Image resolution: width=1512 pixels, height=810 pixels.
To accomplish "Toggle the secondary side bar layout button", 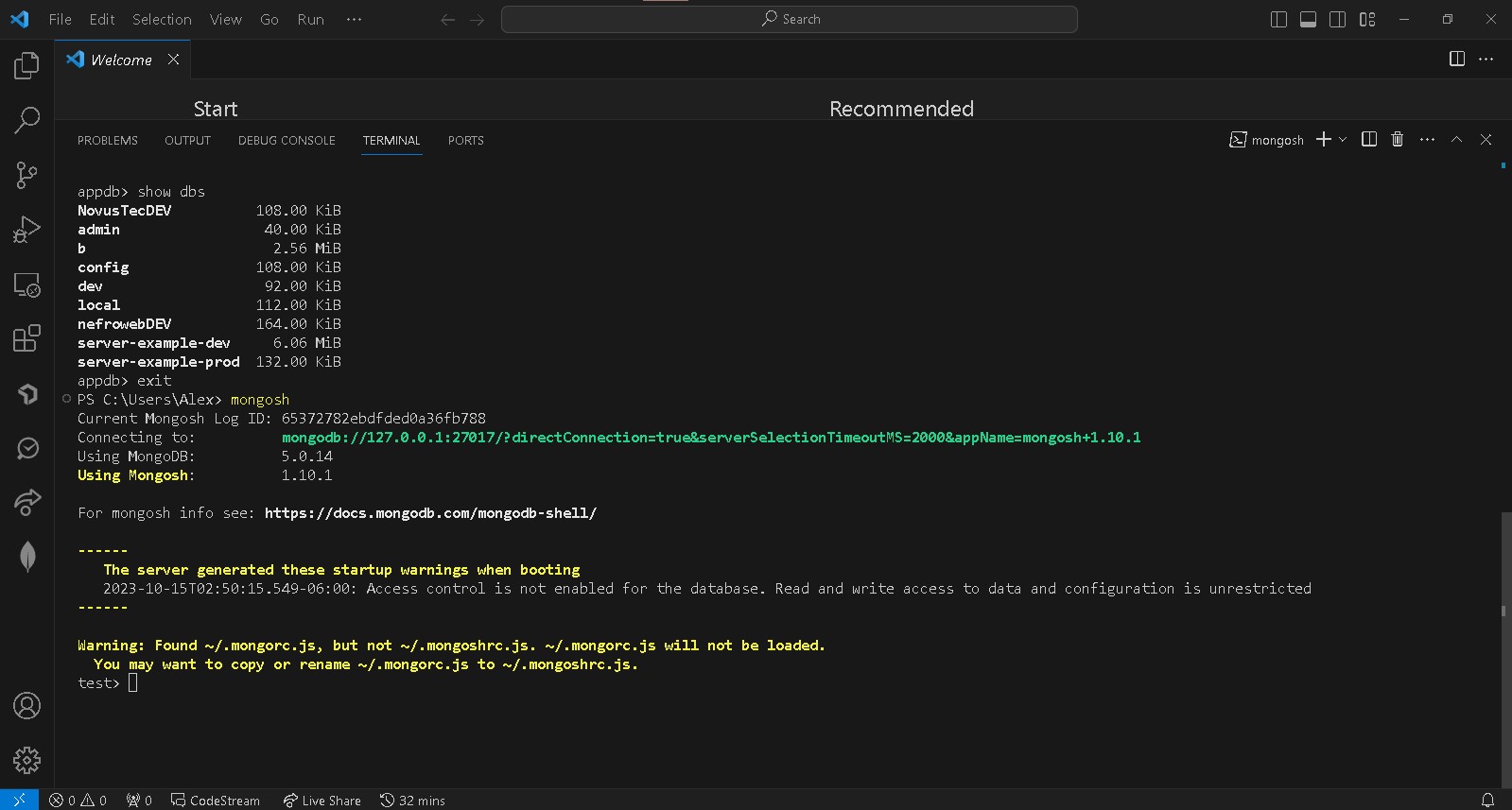I will click(x=1337, y=20).
